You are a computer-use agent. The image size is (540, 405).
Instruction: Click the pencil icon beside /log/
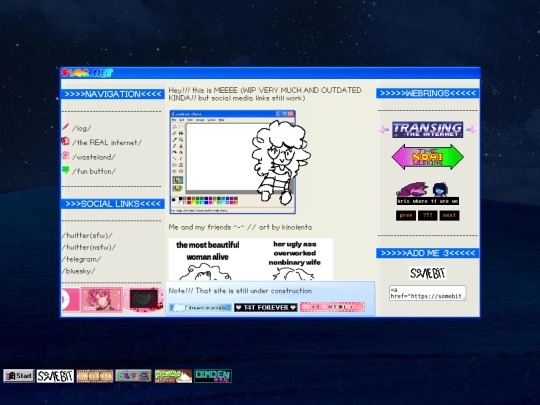[65, 127]
